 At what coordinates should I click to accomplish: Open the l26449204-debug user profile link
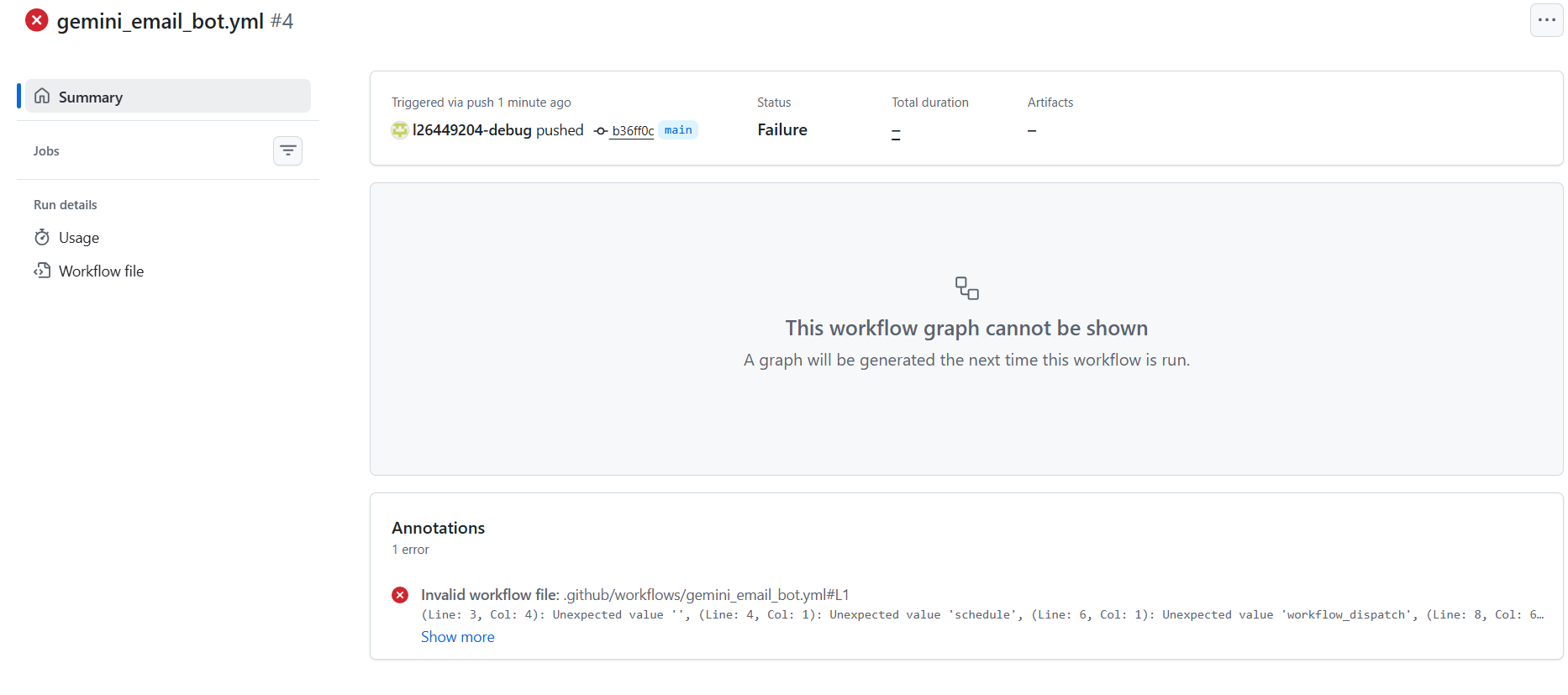[471, 130]
